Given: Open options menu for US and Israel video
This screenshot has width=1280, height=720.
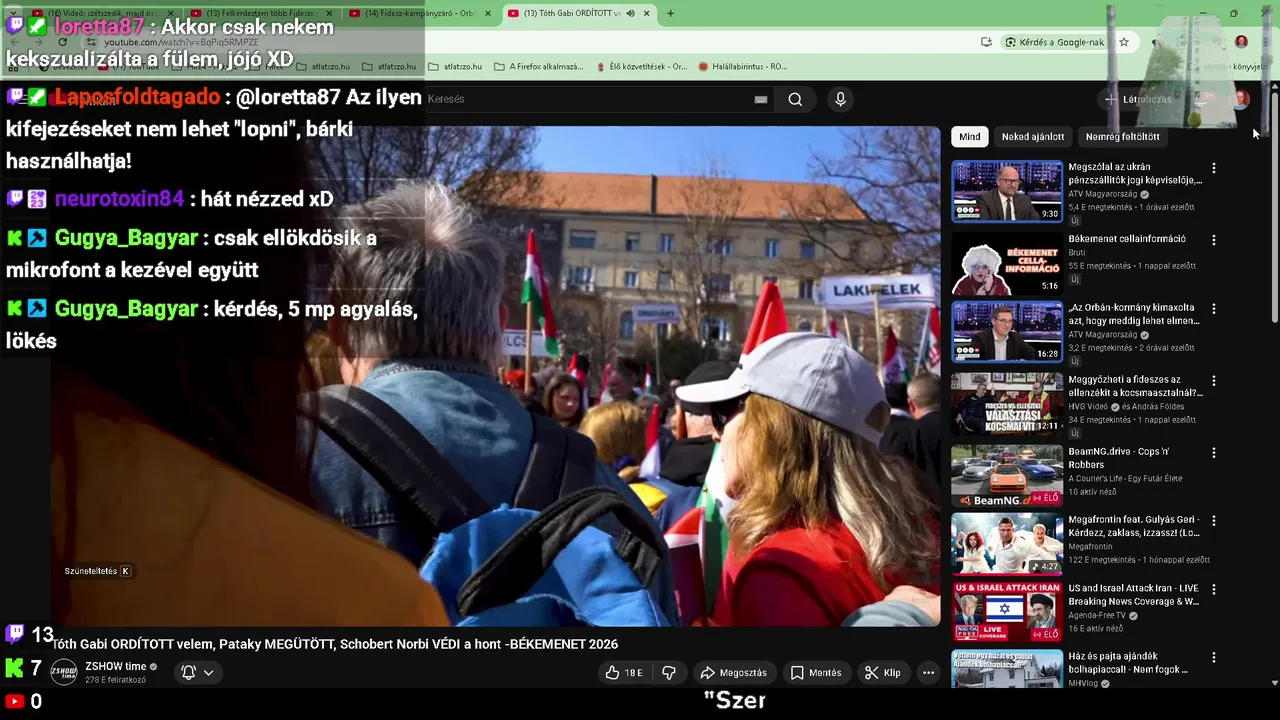Looking at the screenshot, I should 1214,590.
